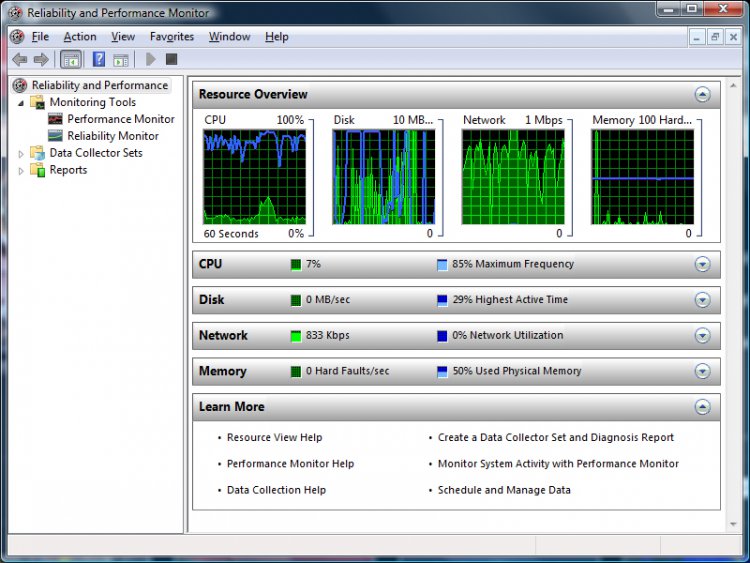Click the green Disk MB/sec indicator square
The height and width of the screenshot is (563, 750).
click(296, 300)
